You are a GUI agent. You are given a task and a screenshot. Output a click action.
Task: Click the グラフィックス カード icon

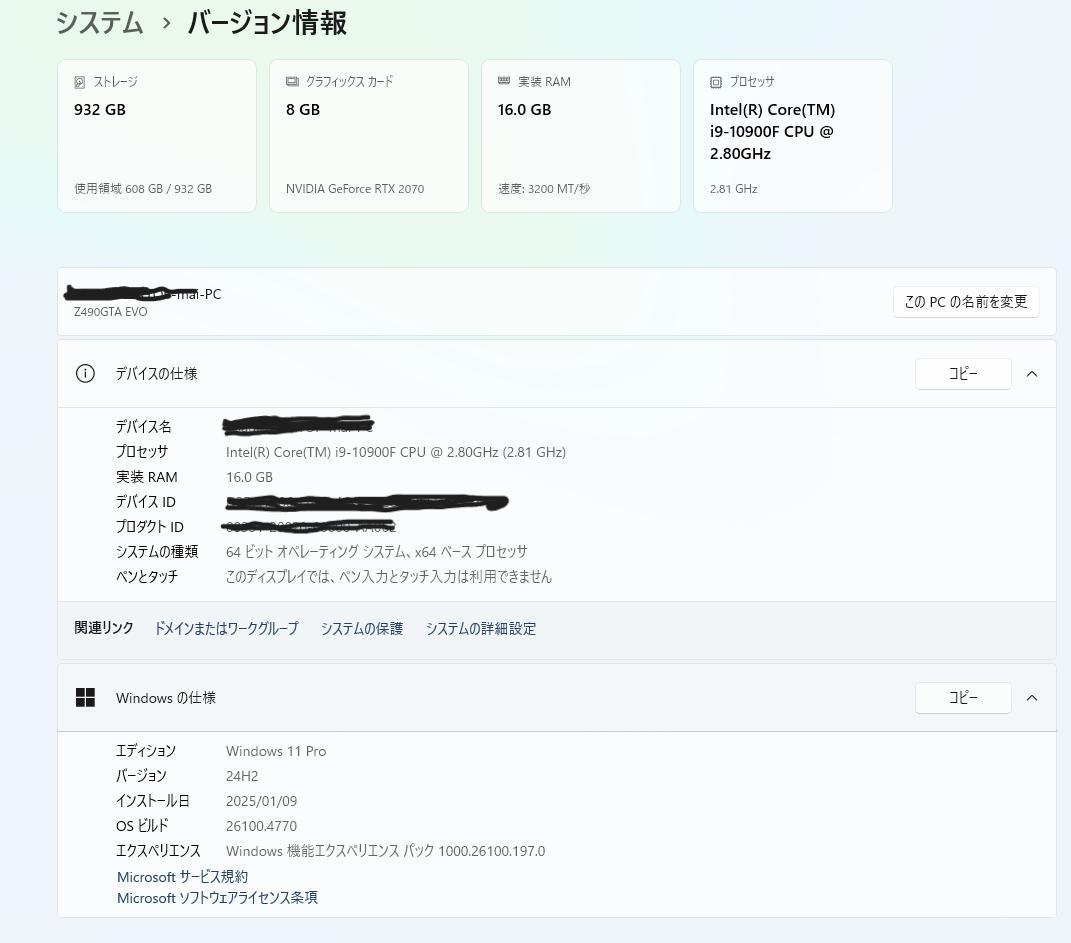[291, 81]
